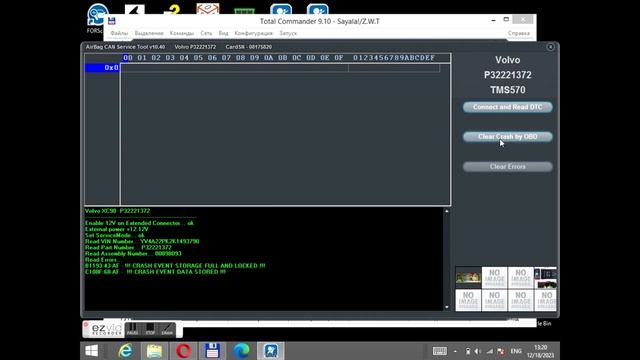Click the 0F column header in hex editor
640x360 pixels.
[339, 58]
